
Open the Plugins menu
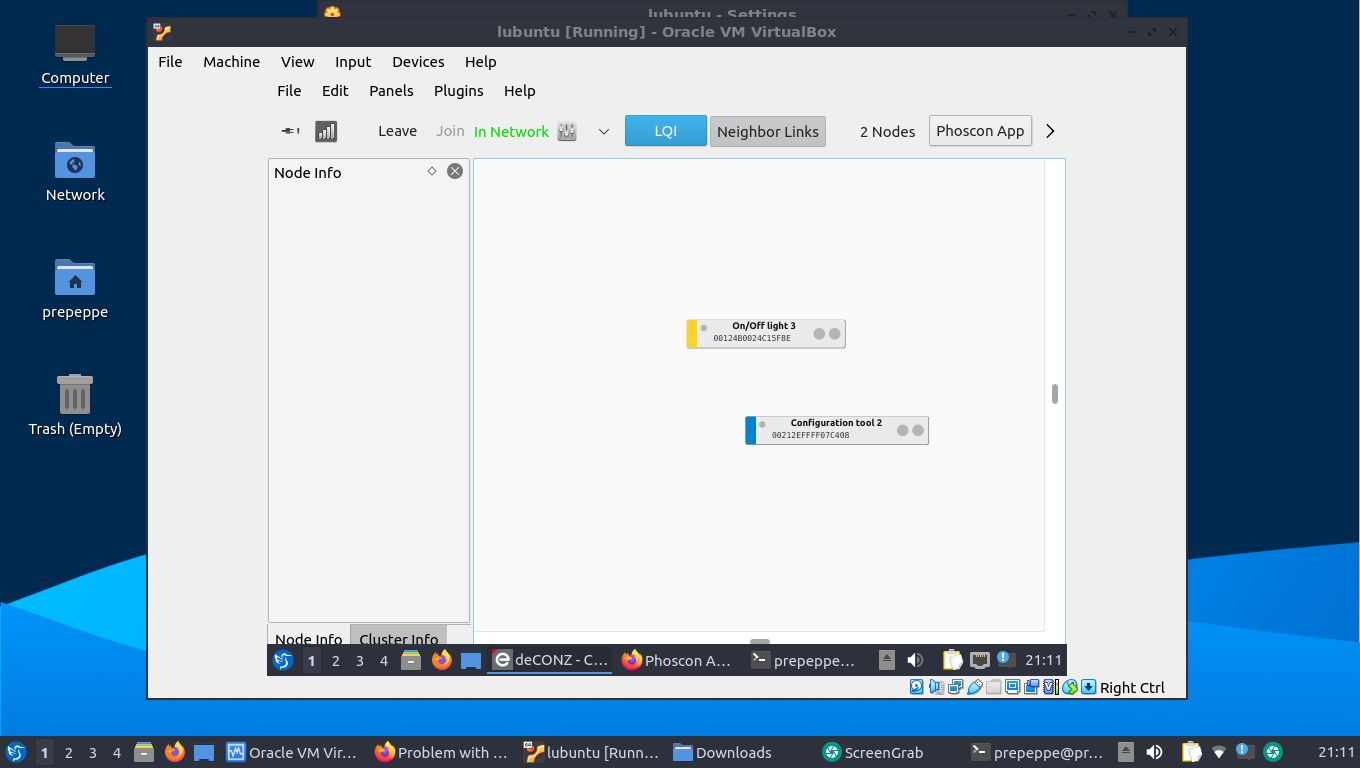(x=459, y=90)
